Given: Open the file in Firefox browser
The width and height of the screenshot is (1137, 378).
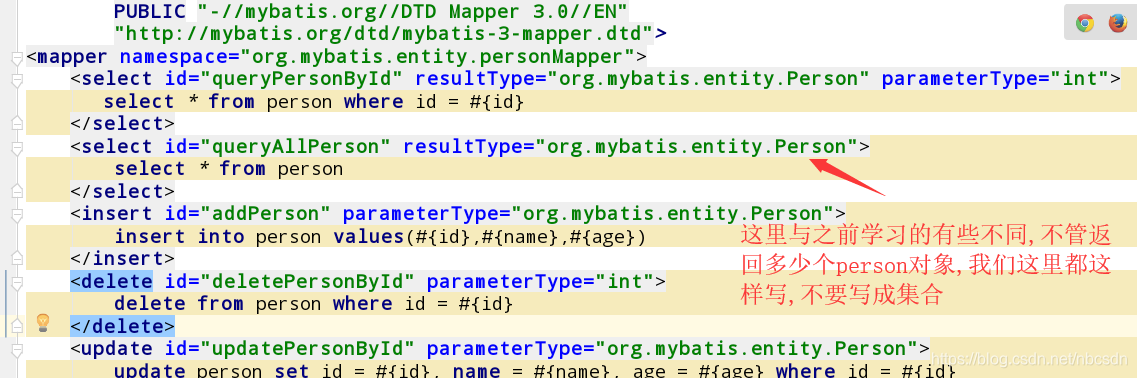Looking at the screenshot, I should 1117,23.
